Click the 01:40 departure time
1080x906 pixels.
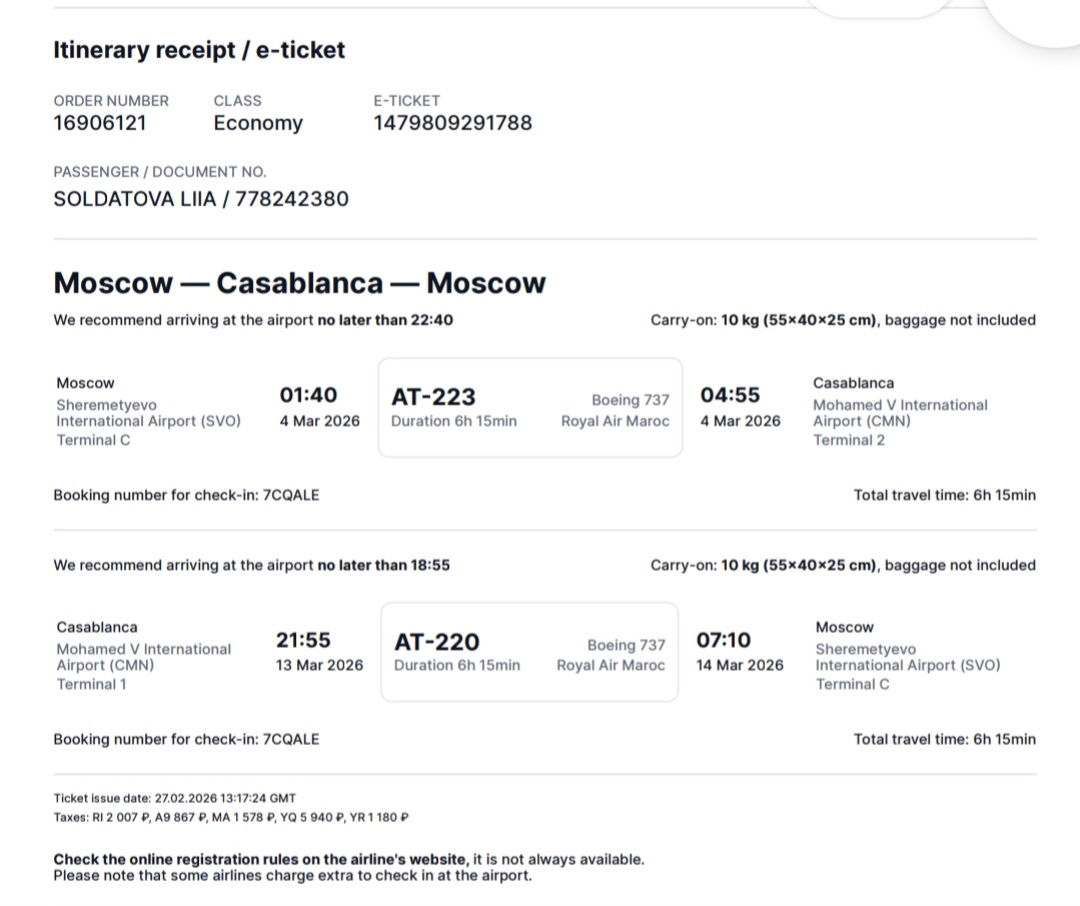tap(308, 395)
